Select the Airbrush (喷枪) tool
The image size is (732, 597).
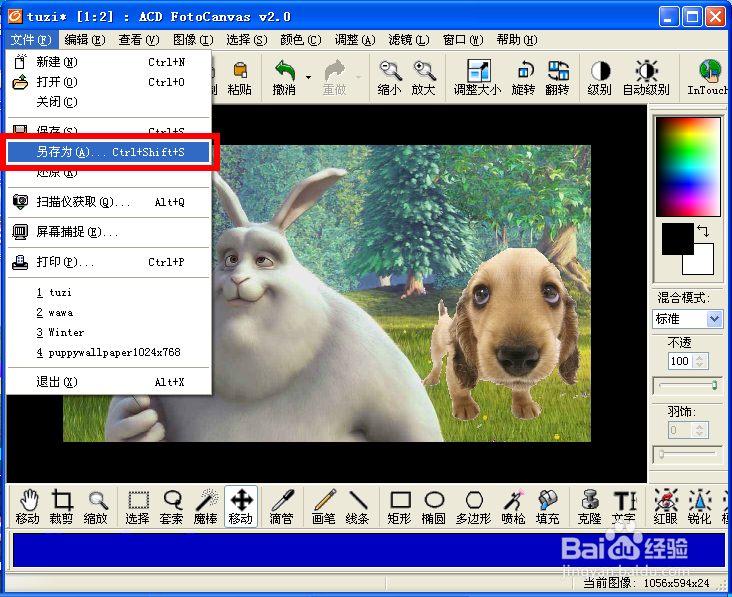[x=514, y=507]
